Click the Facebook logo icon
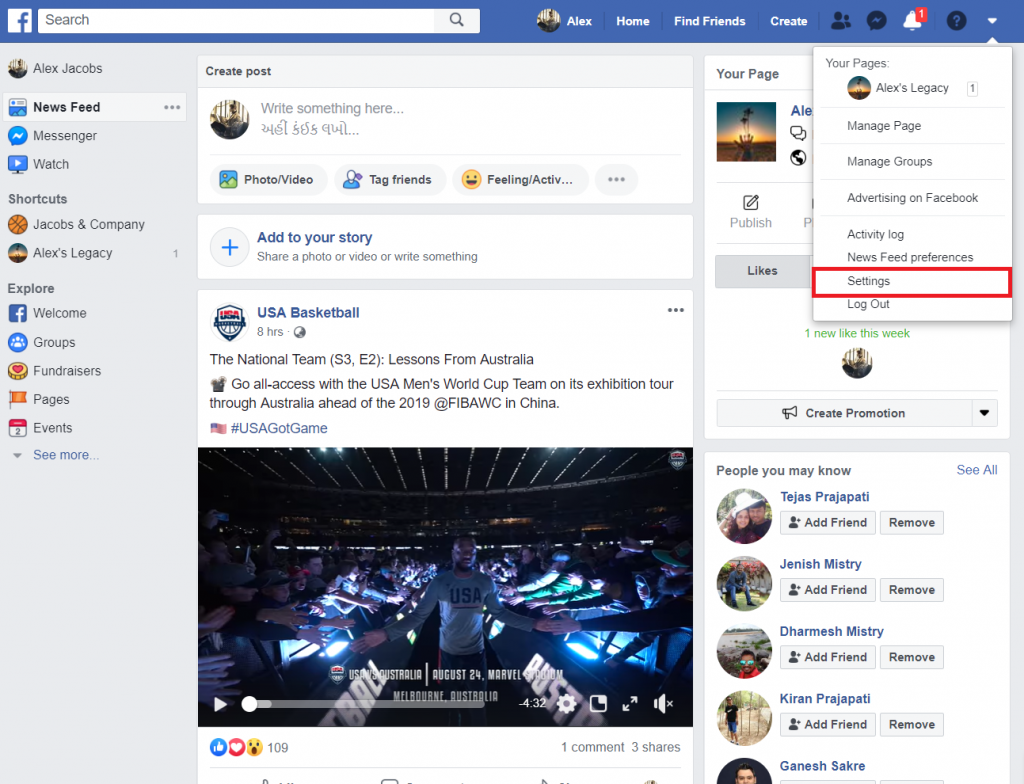Viewport: 1024px width, 784px height. (20, 20)
